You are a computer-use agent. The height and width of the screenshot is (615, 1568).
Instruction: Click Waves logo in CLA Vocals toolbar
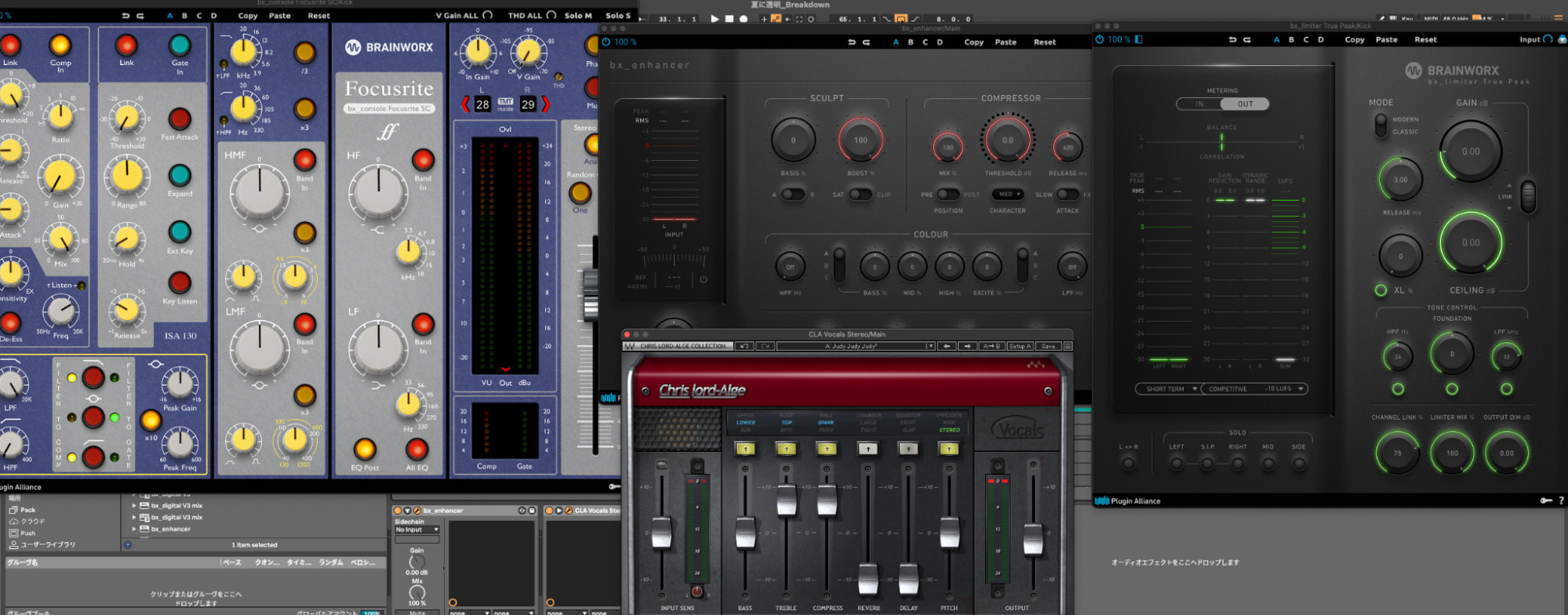click(630, 346)
